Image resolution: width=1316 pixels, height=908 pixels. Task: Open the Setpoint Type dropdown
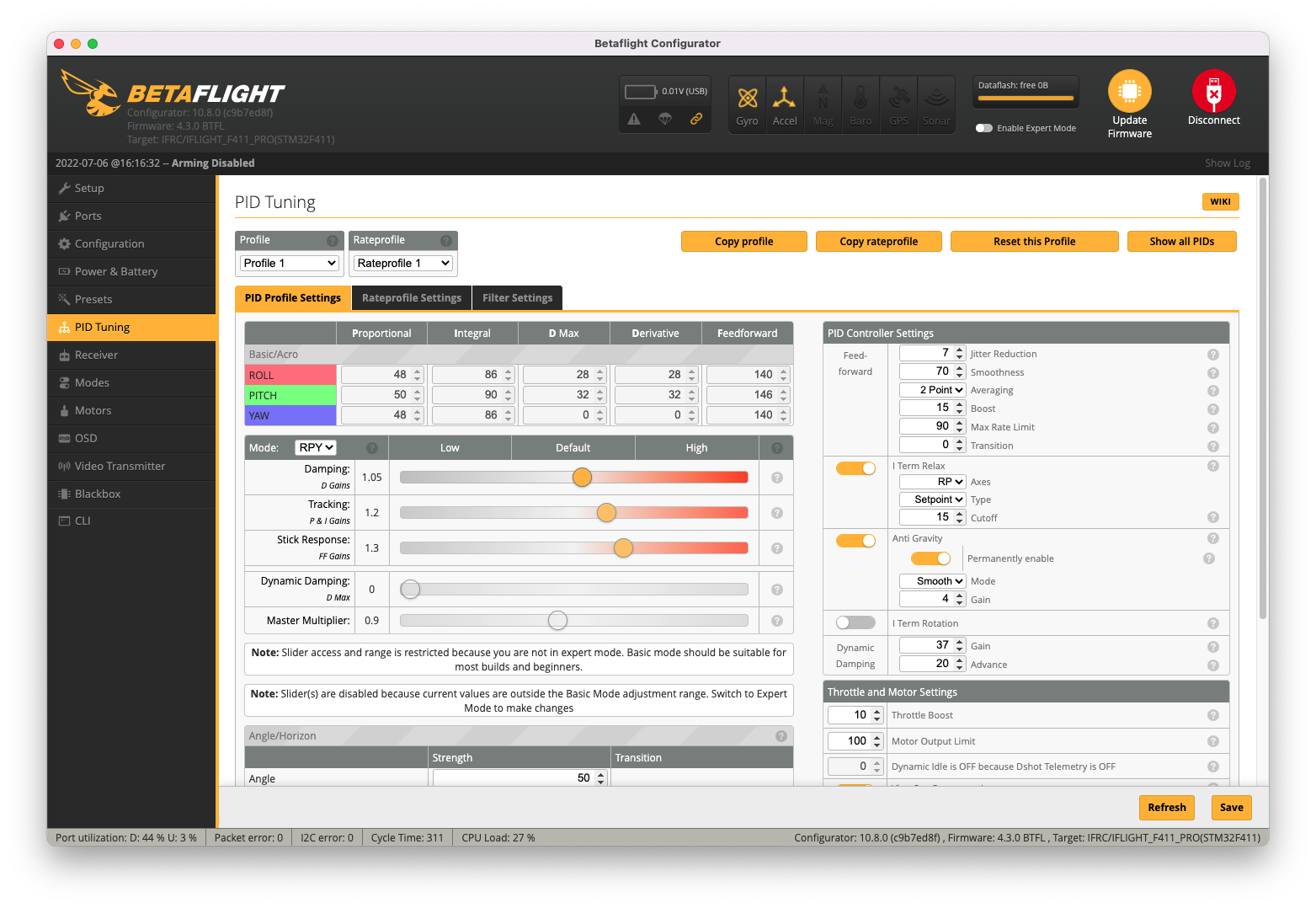pos(932,499)
